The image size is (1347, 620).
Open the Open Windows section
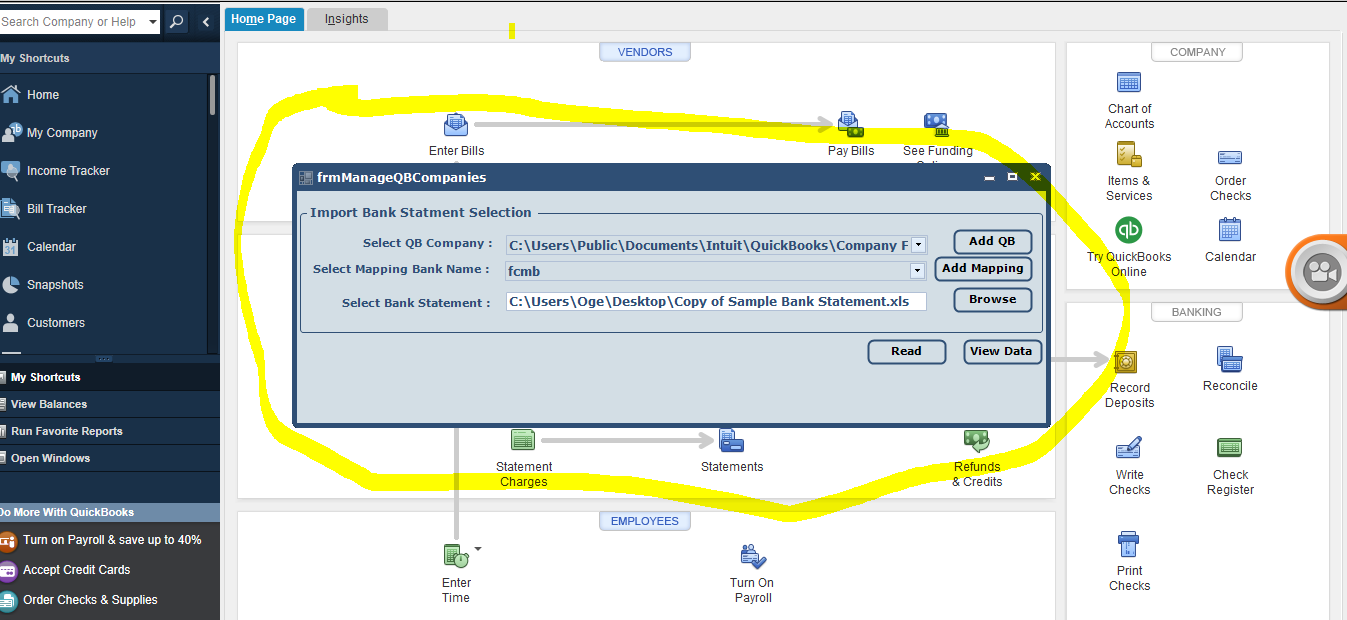(110, 458)
